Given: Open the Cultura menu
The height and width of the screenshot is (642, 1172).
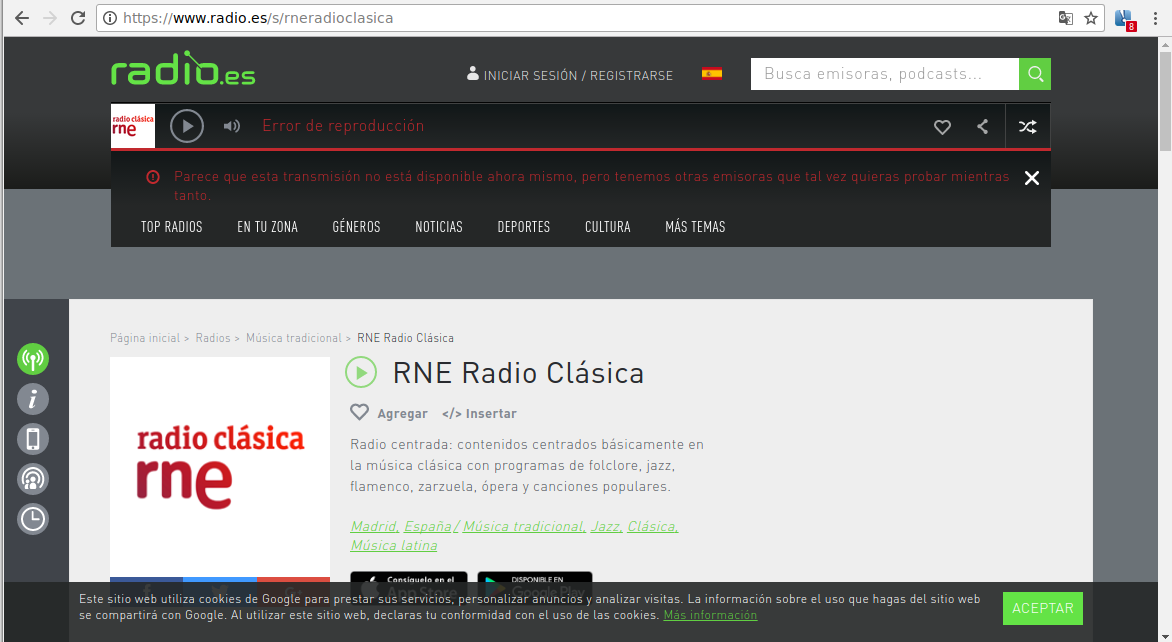Looking at the screenshot, I should click(x=608, y=226).
